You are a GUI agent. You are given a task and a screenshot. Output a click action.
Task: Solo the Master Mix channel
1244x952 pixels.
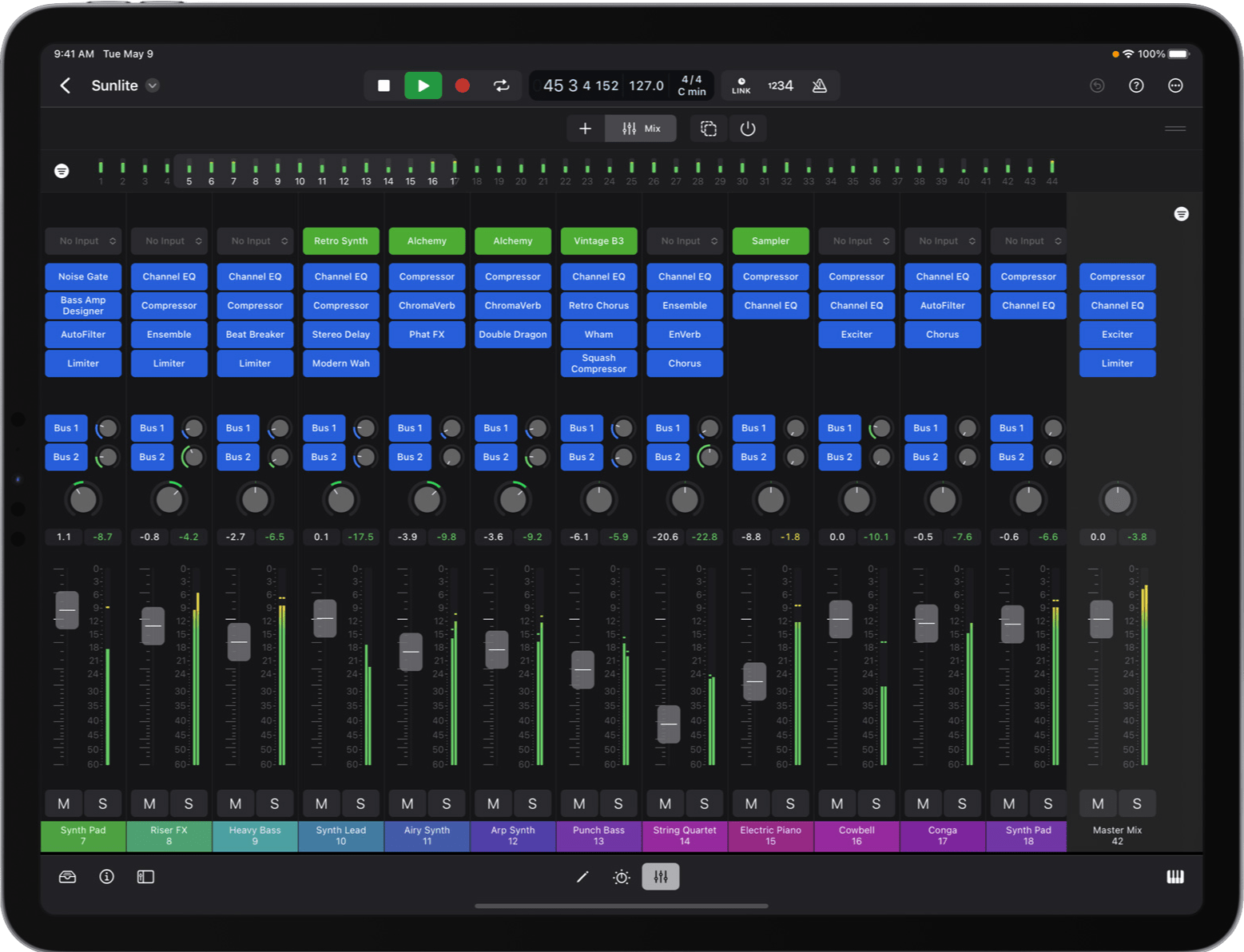[x=1137, y=804]
